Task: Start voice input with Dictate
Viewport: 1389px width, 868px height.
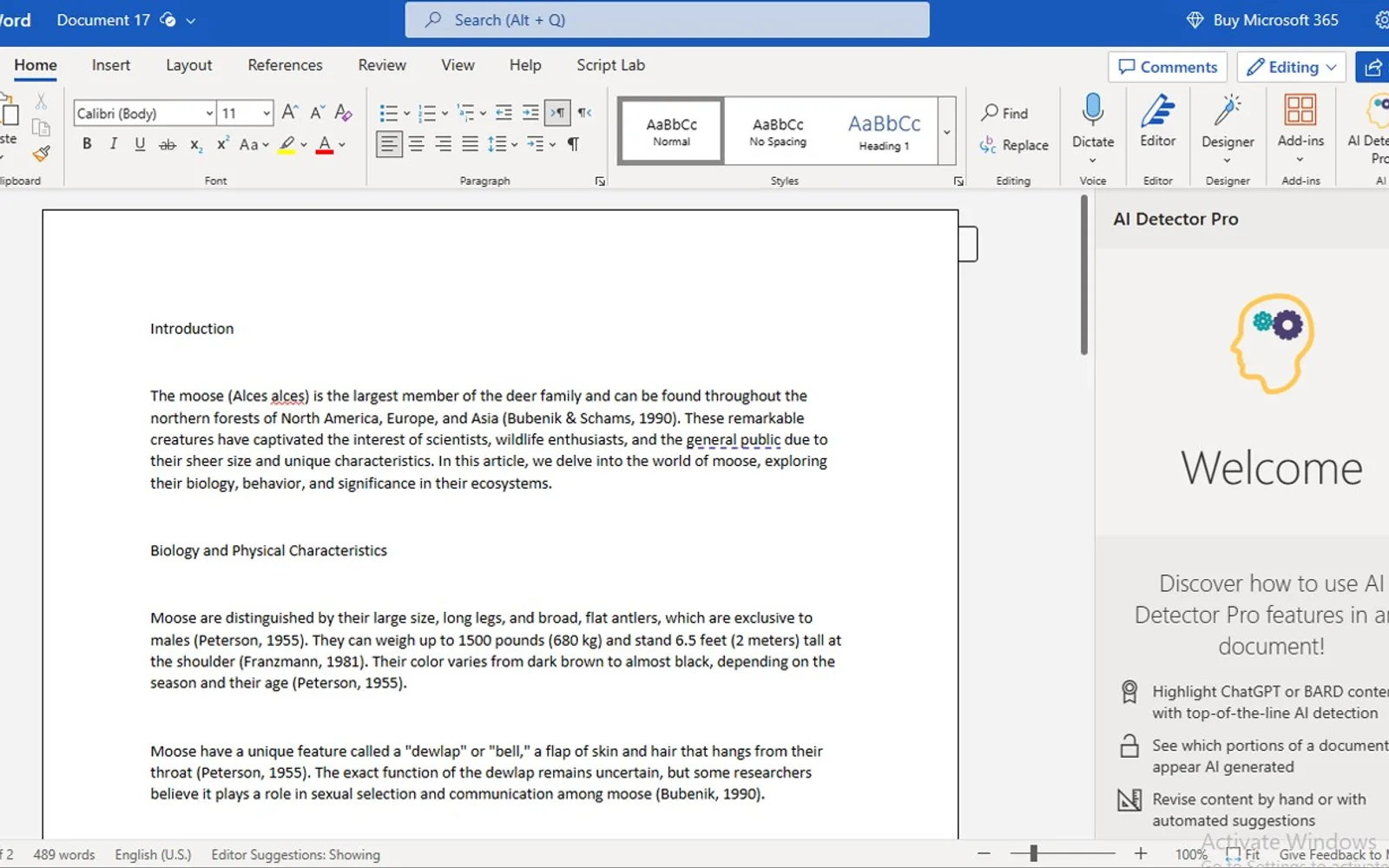Action: [1093, 122]
